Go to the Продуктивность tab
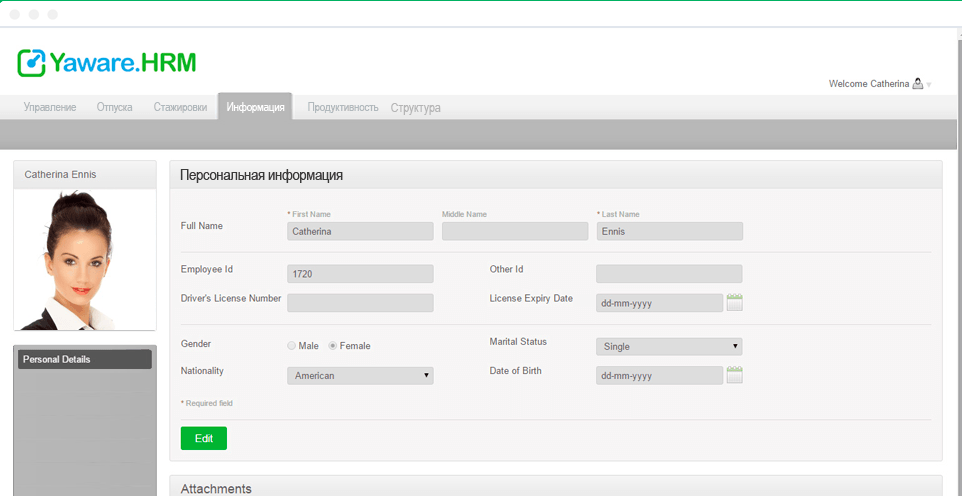This screenshot has width=962, height=496. (342, 107)
